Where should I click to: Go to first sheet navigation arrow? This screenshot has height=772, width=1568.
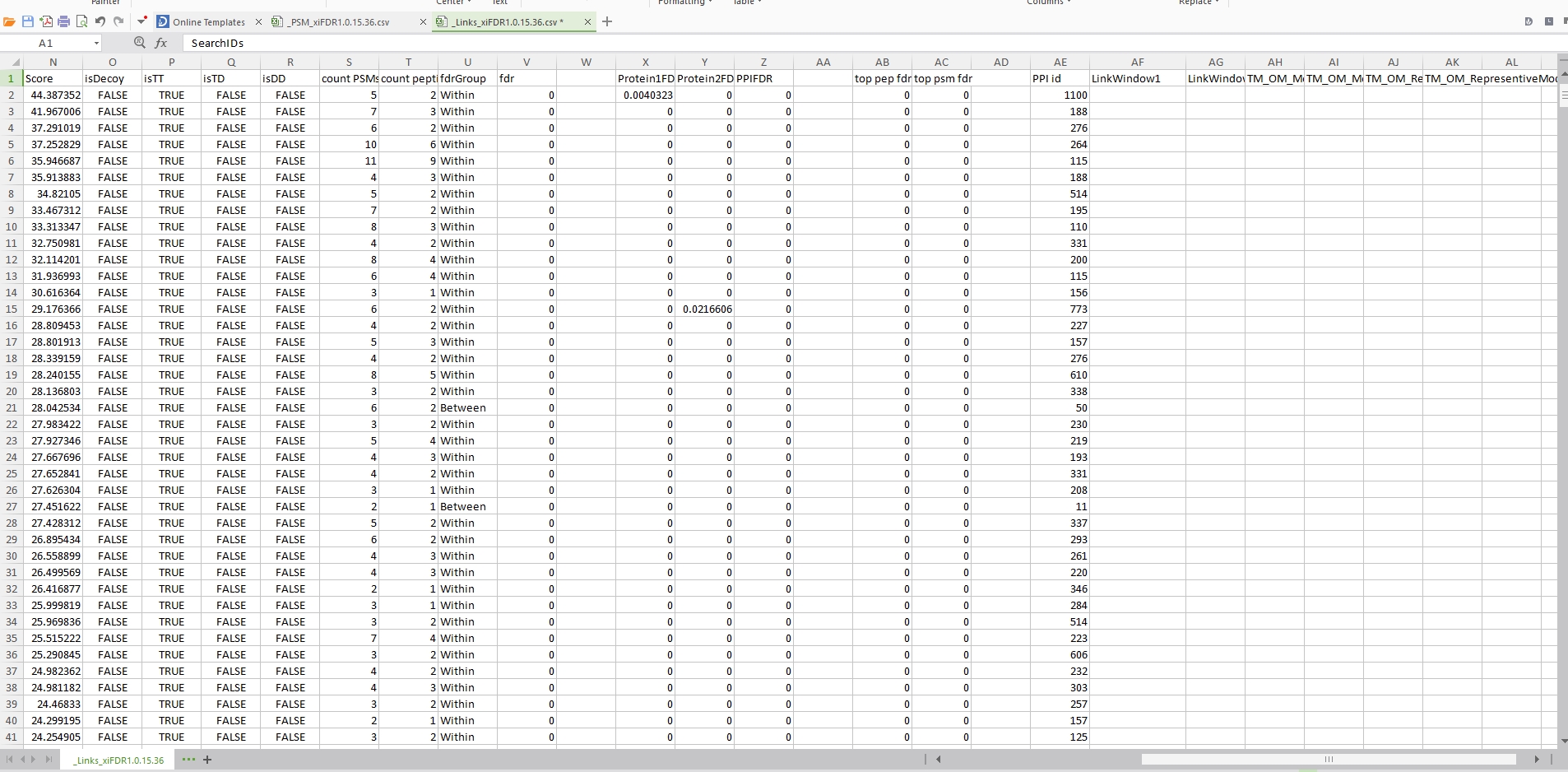tap(10, 760)
